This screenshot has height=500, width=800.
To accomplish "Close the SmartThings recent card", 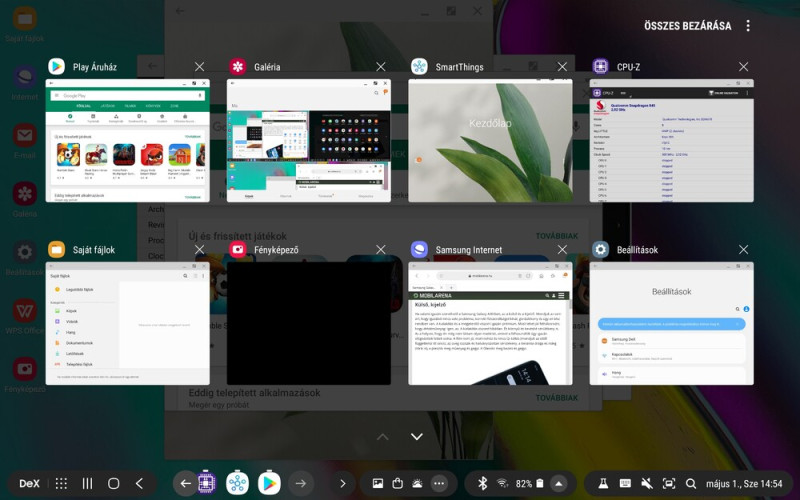I will click(x=562, y=67).
